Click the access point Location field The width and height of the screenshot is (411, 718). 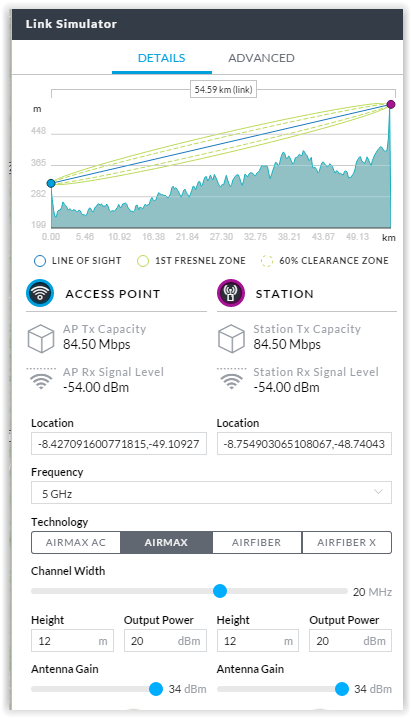pyautogui.click(x=119, y=443)
